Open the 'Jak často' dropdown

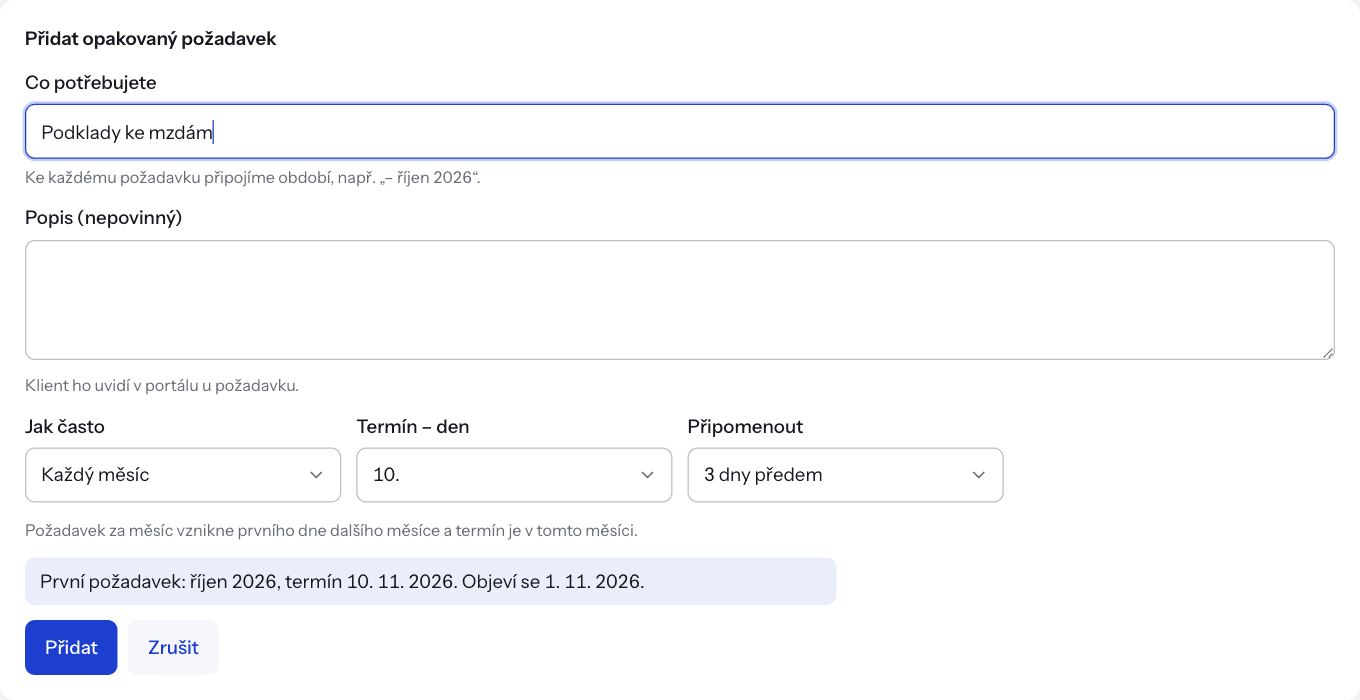(183, 475)
